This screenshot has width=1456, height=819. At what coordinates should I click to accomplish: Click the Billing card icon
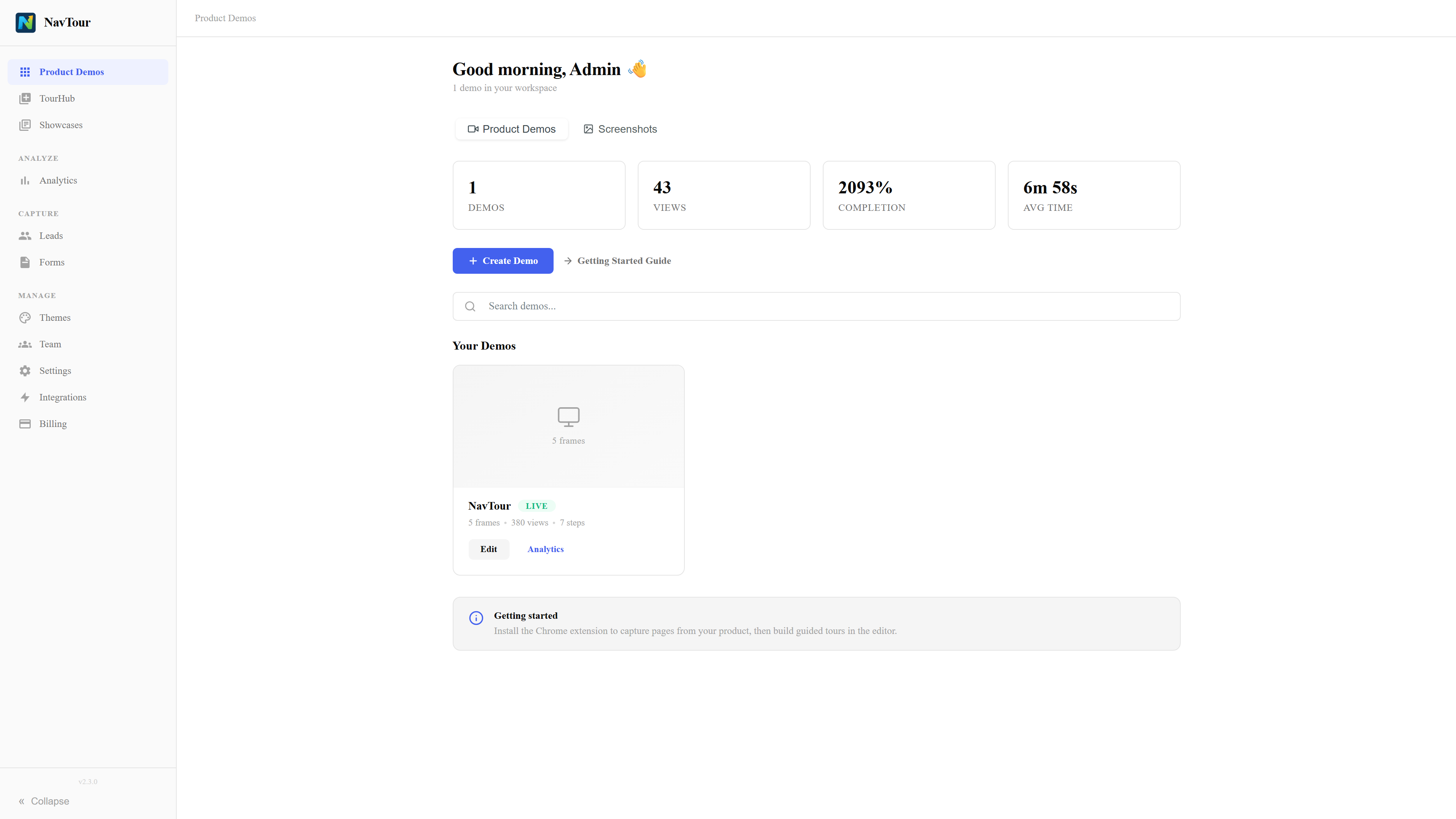[x=25, y=424]
